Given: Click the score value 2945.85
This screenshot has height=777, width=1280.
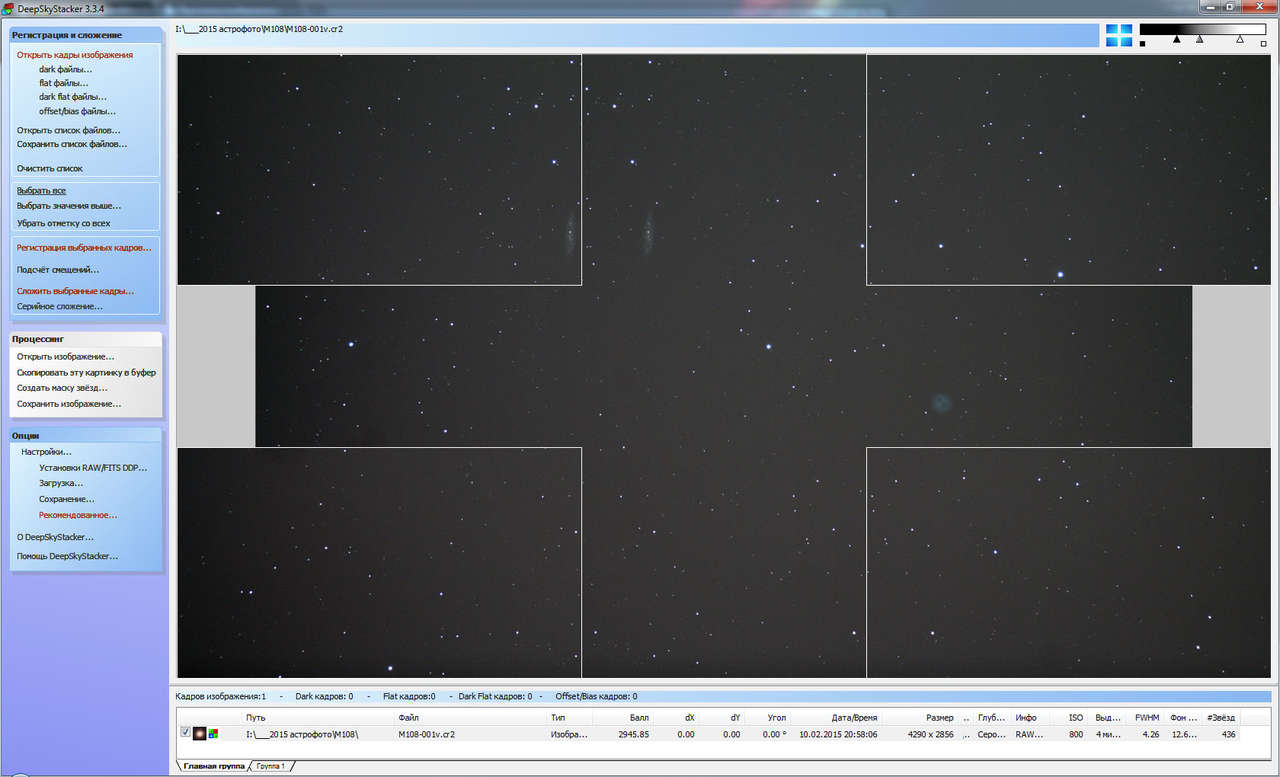Looking at the screenshot, I should [633, 734].
